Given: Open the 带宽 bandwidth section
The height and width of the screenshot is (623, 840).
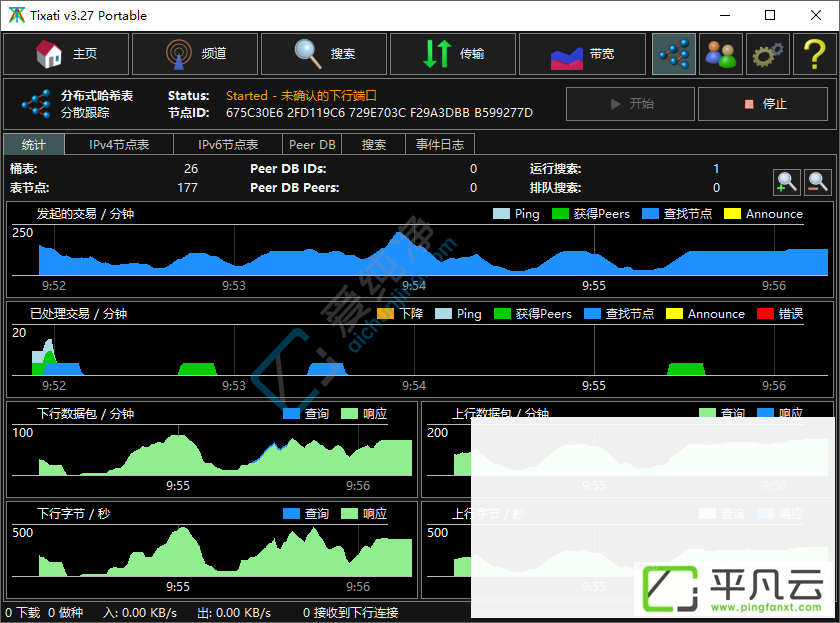Looking at the screenshot, I should click(582, 54).
